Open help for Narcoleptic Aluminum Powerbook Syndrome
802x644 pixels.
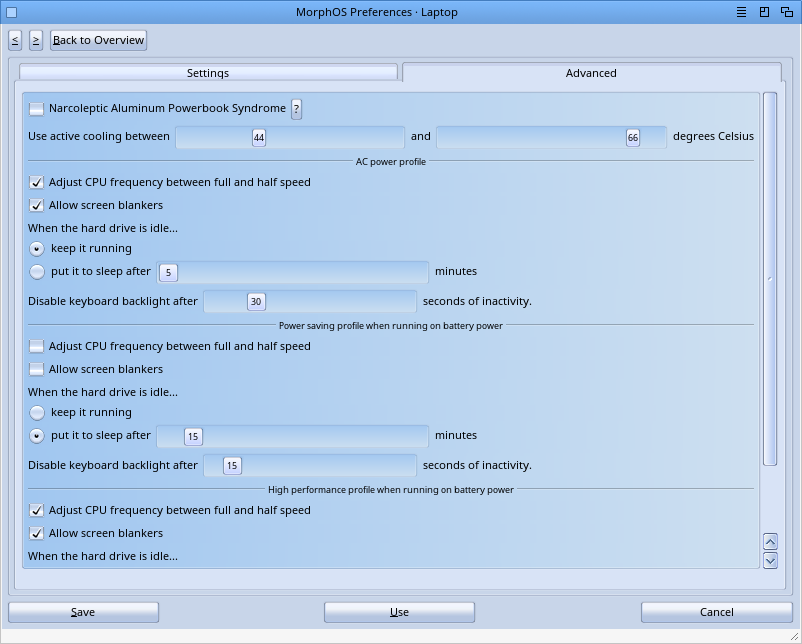(297, 109)
